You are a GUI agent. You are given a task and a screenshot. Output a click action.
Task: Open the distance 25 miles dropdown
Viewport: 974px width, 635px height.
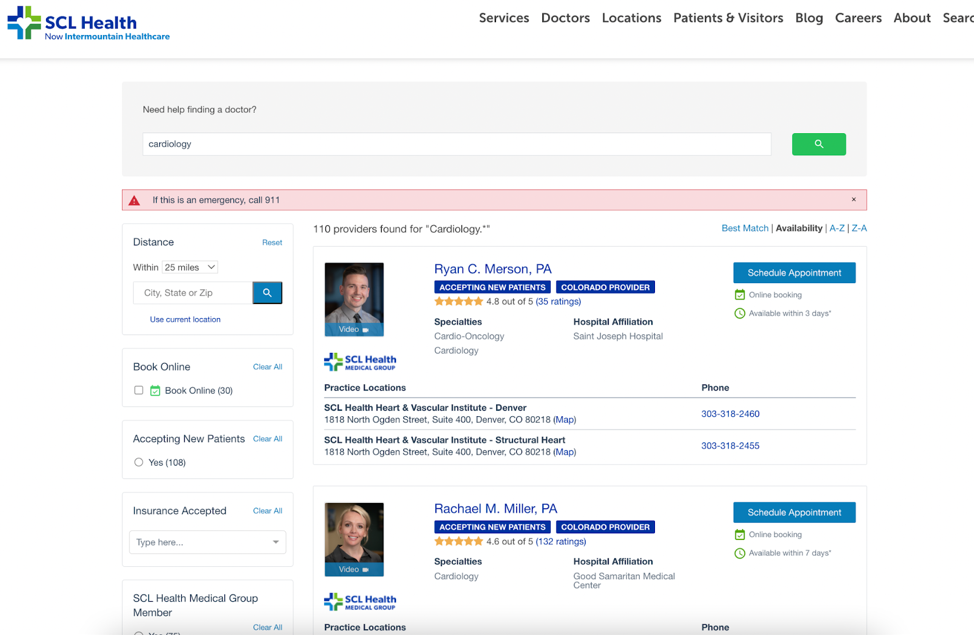click(190, 267)
